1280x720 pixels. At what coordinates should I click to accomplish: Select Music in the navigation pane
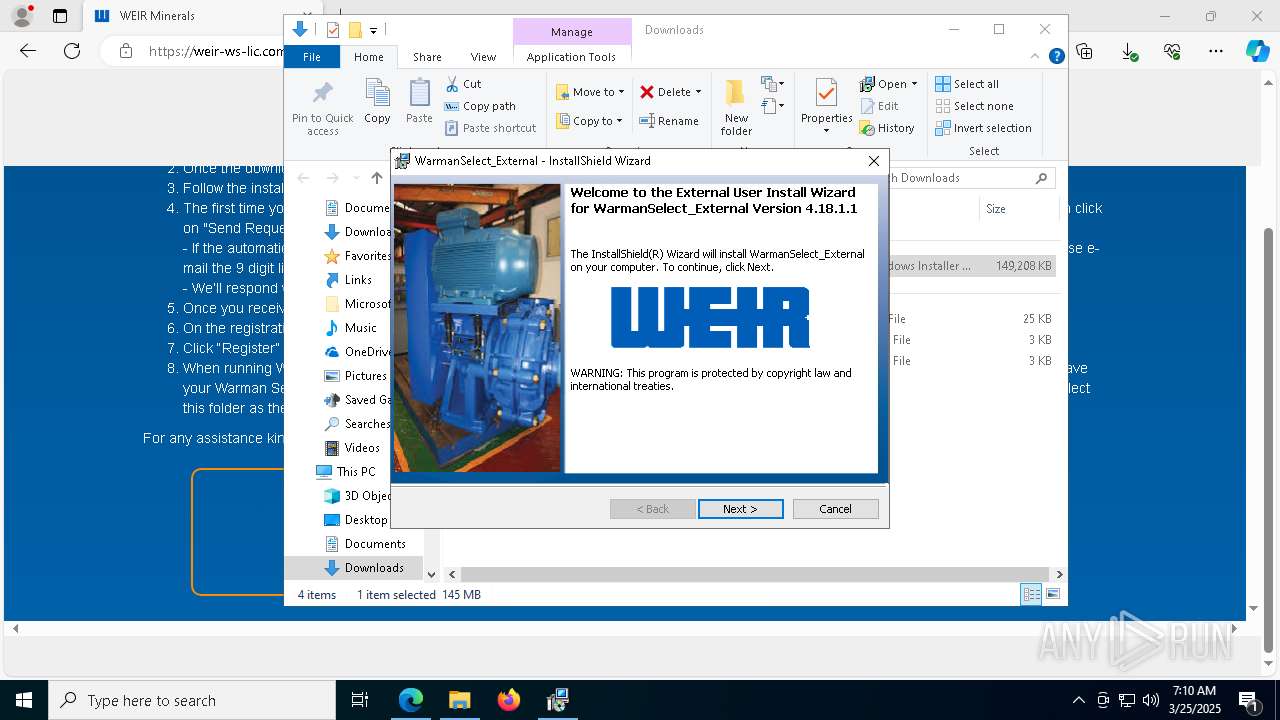click(x=350, y=328)
